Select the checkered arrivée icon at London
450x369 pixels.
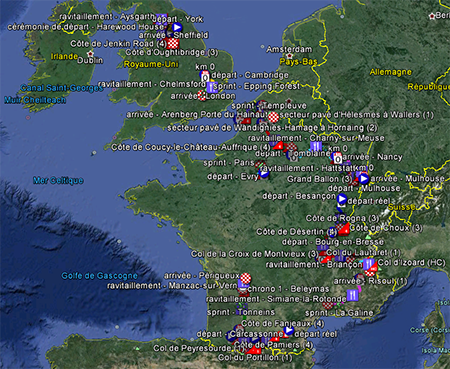coord(202,96)
